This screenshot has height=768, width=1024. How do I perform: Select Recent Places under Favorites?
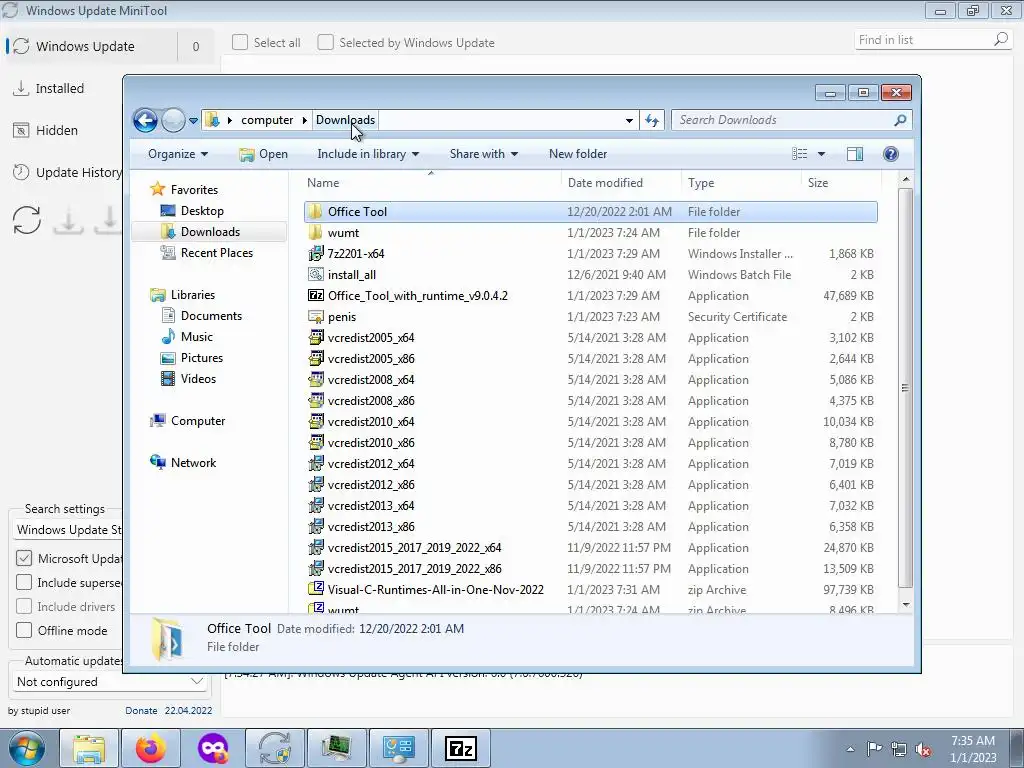[x=216, y=253]
